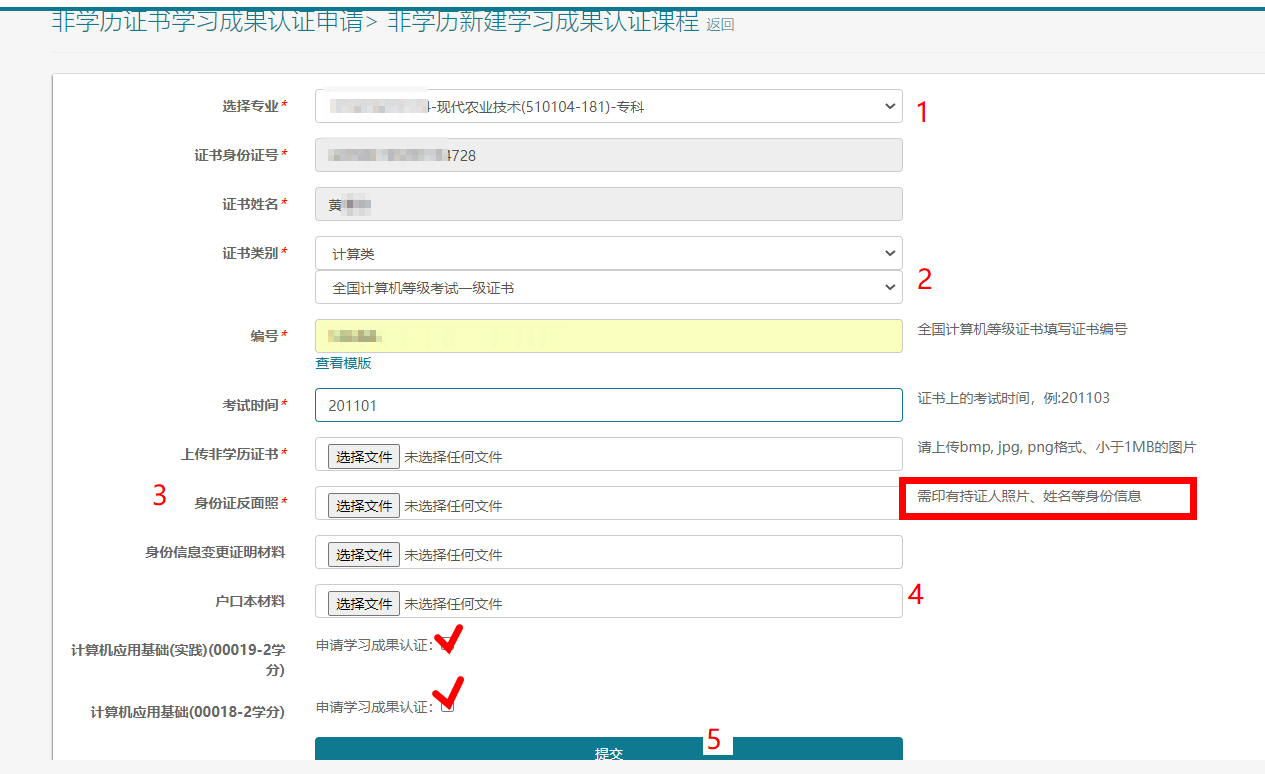Click 选择文件 for 上传非学历证书

[x=362, y=455]
